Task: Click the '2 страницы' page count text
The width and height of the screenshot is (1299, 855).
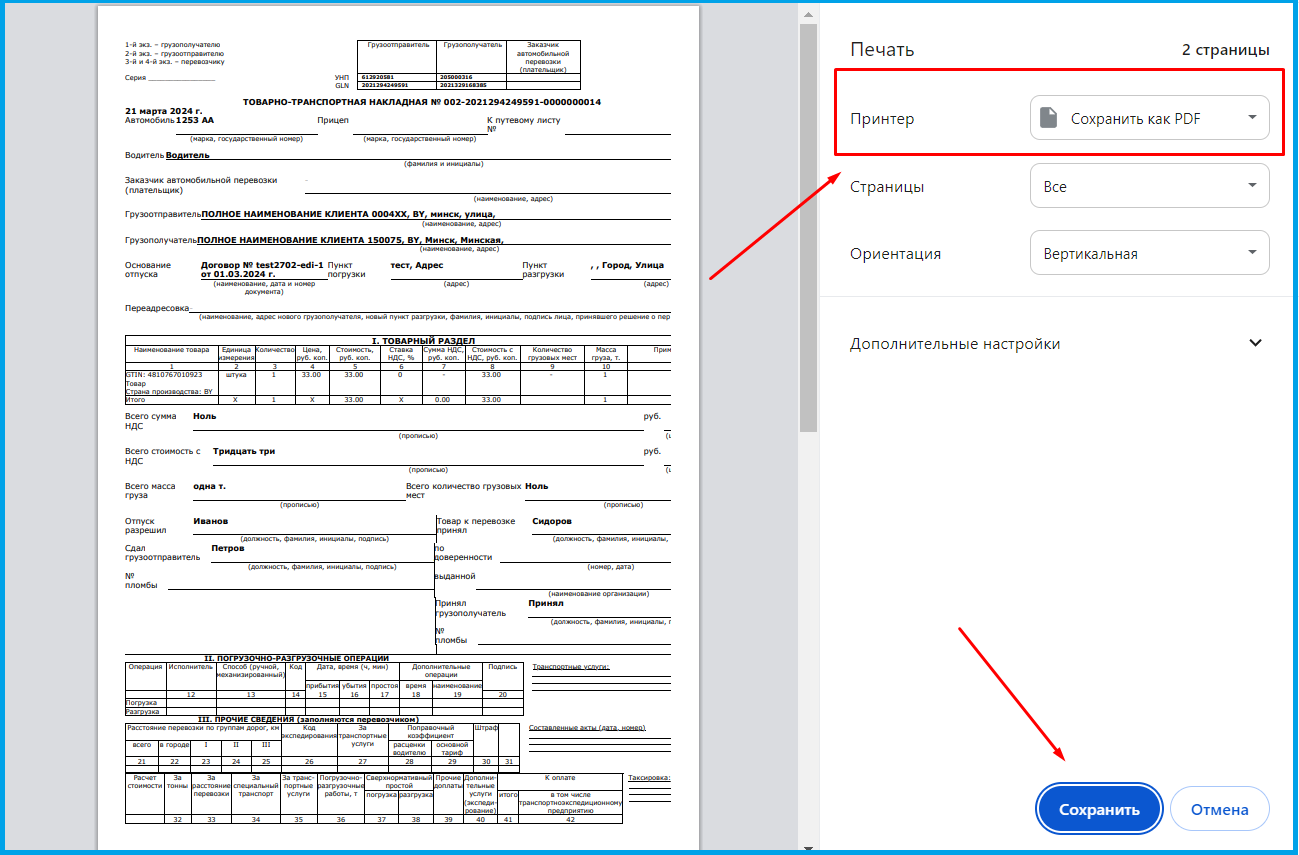Action: point(1226,50)
